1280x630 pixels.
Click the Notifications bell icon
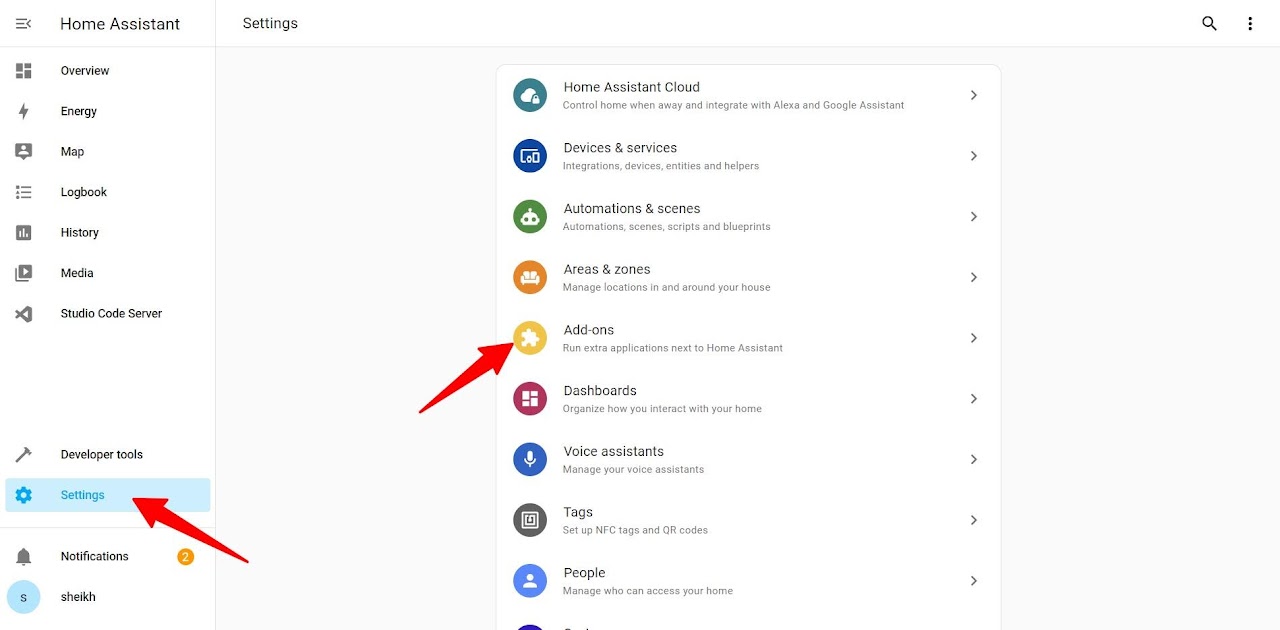[24, 557]
